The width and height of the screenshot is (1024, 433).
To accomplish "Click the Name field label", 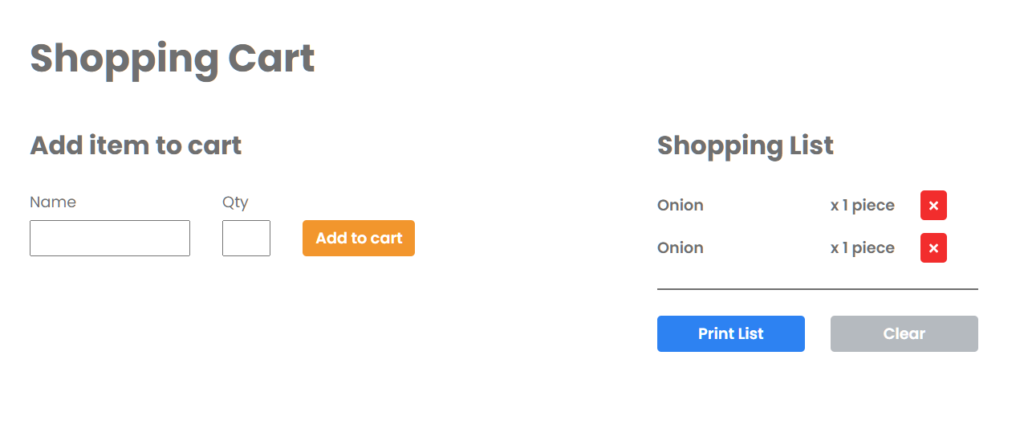I will [x=53, y=202].
